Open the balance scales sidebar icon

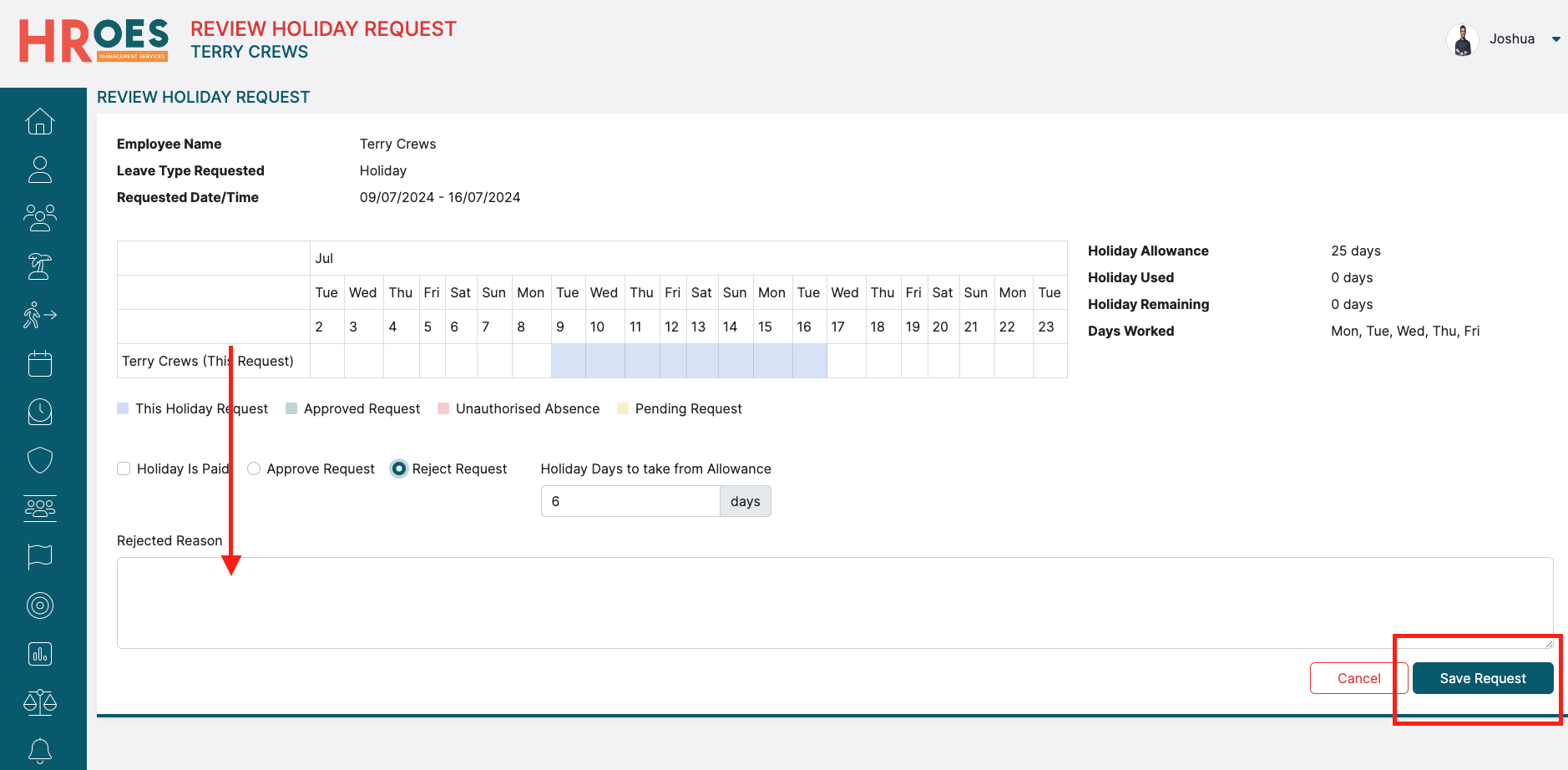(x=40, y=702)
